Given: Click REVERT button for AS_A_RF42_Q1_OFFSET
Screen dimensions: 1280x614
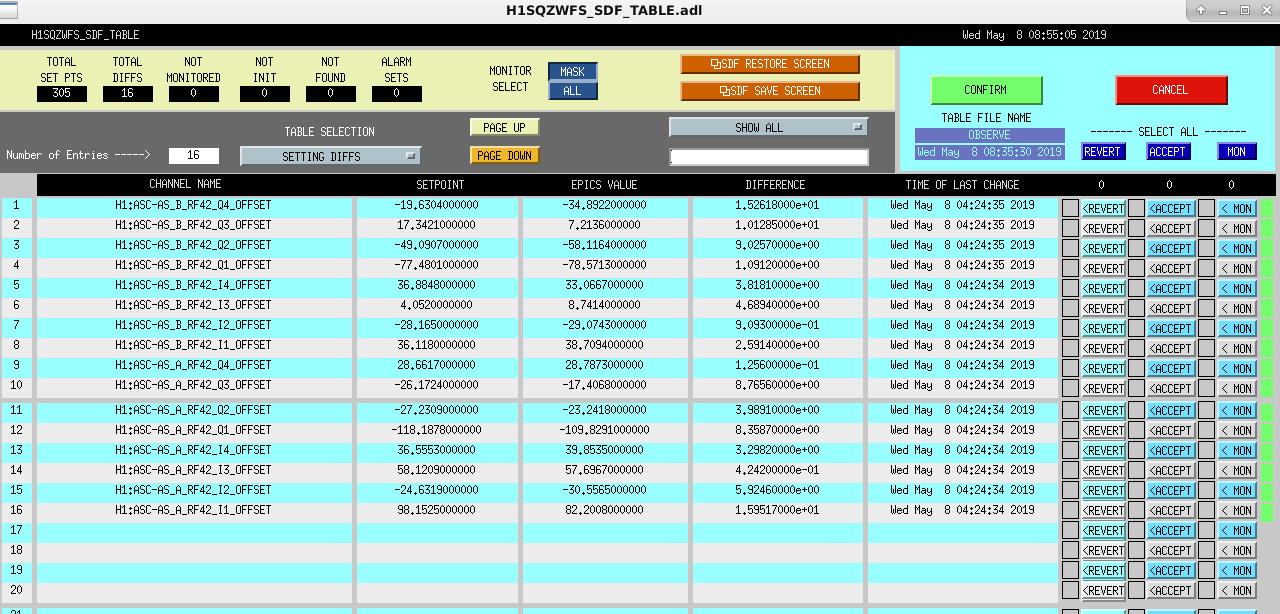Looking at the screenshot, I should coord(1104,430).
